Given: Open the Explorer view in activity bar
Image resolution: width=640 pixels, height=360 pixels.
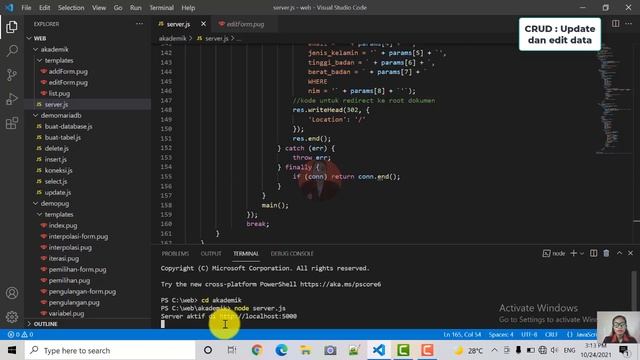Looking at the screenshot, I should 12,27.
